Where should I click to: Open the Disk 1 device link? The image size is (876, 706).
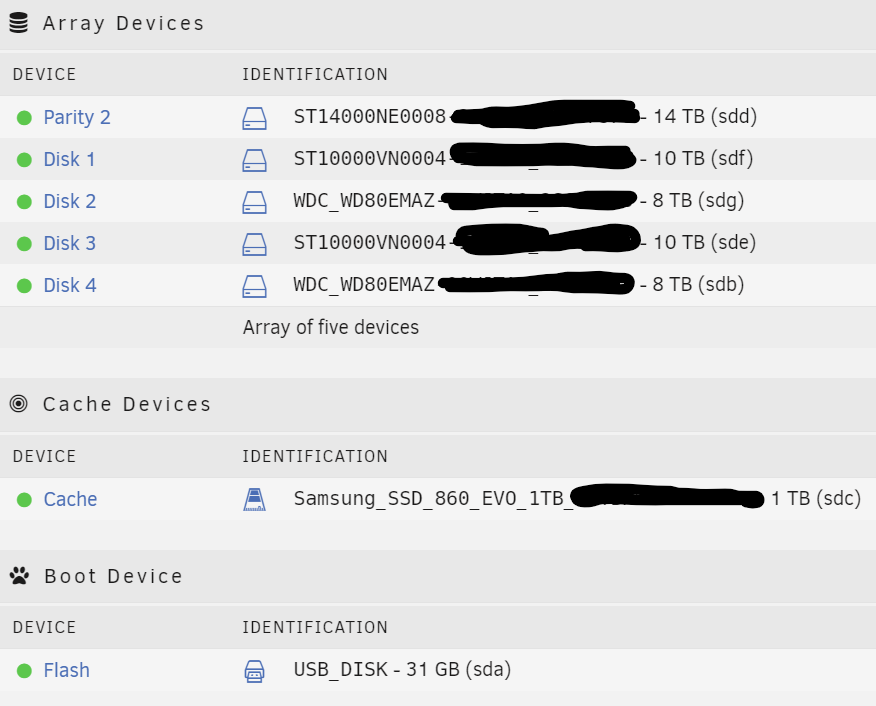tap(69, 159)
